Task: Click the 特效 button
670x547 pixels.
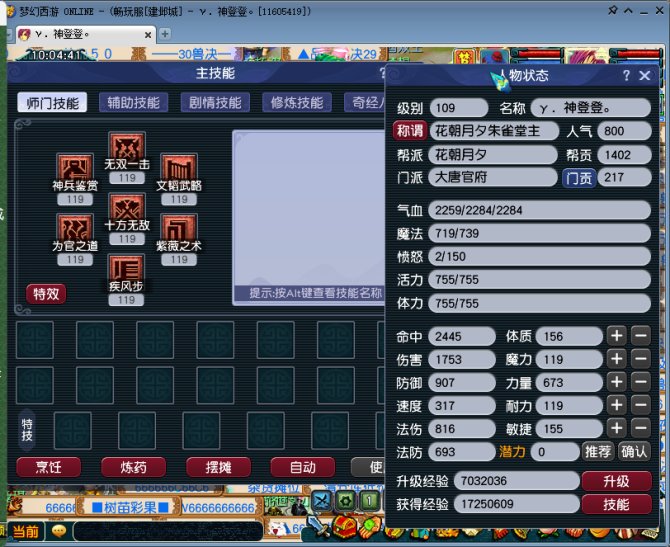Action: click(46, 294)
